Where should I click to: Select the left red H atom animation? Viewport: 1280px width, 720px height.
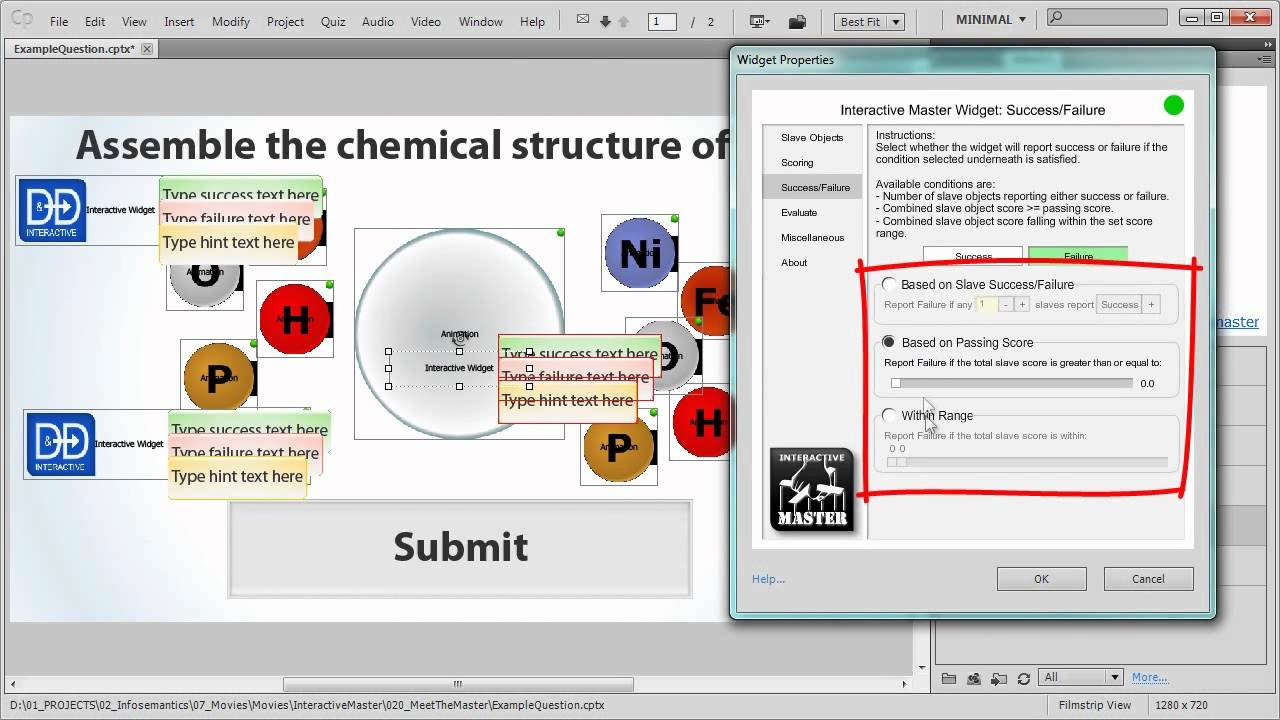click(x=295, y=319)
